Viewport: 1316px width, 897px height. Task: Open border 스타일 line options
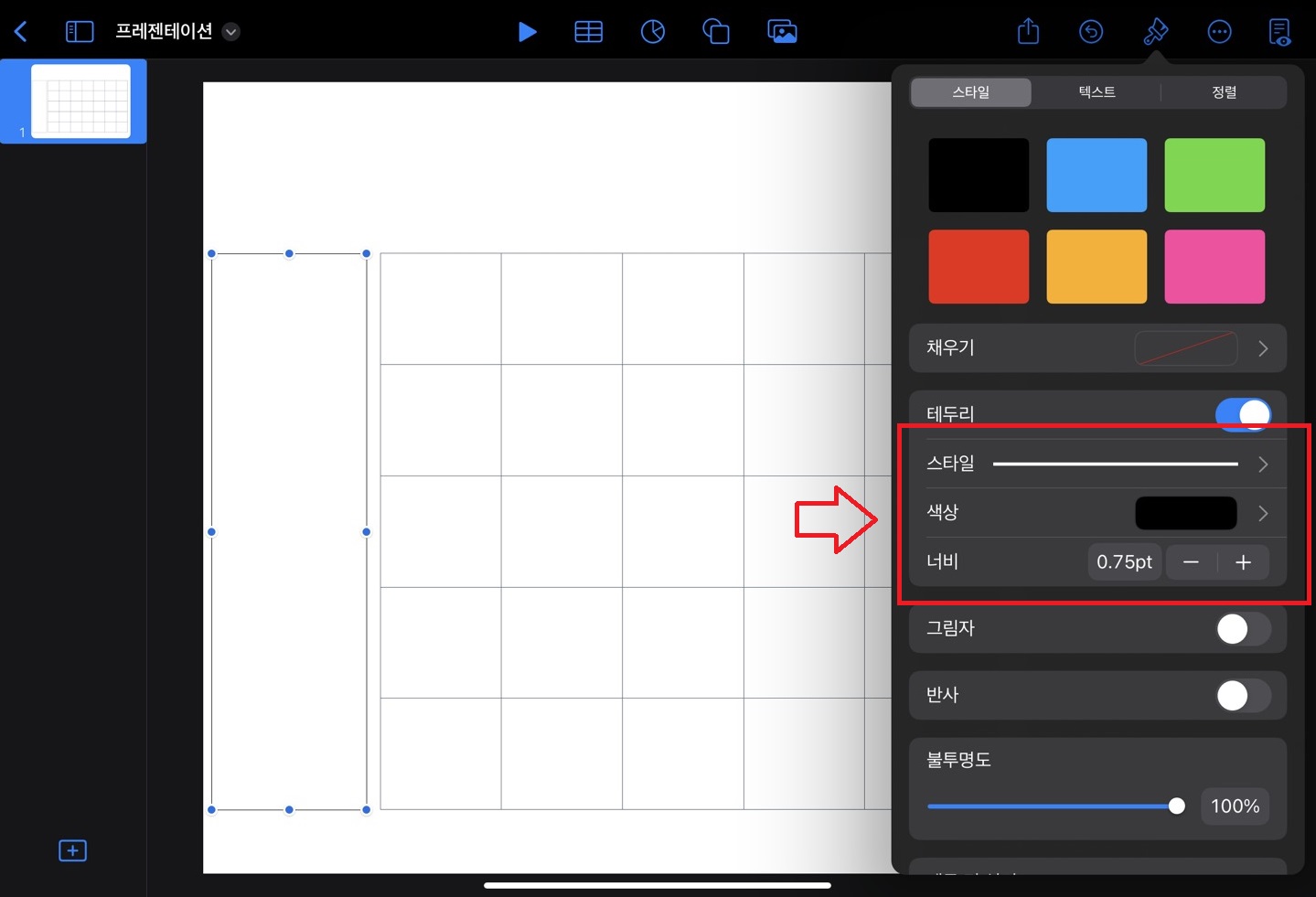[x=1097, y=464]
